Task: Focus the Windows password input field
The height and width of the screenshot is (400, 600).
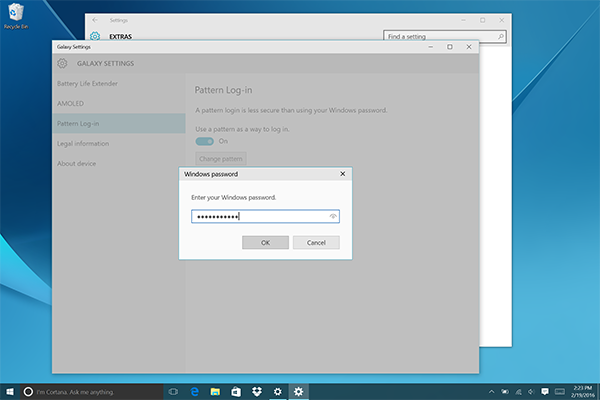Action: click(x=265, y=216)
